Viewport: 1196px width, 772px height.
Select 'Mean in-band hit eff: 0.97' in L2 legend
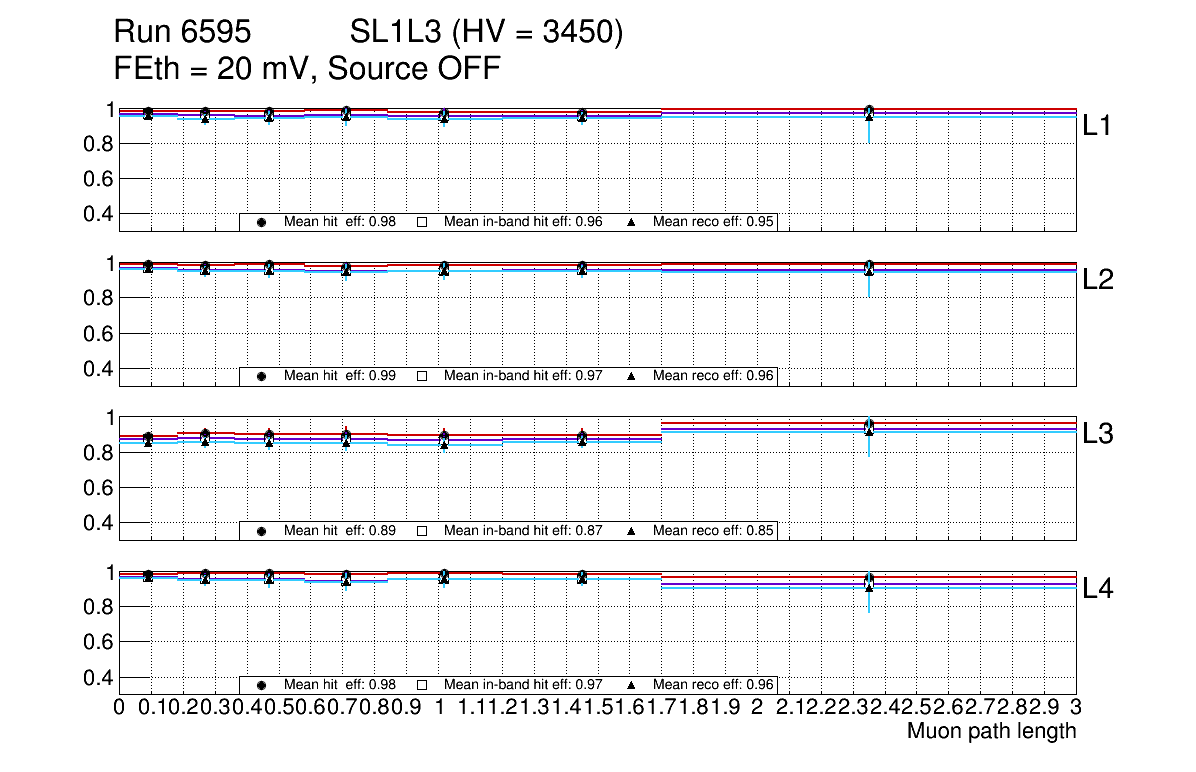coord(522,376)
